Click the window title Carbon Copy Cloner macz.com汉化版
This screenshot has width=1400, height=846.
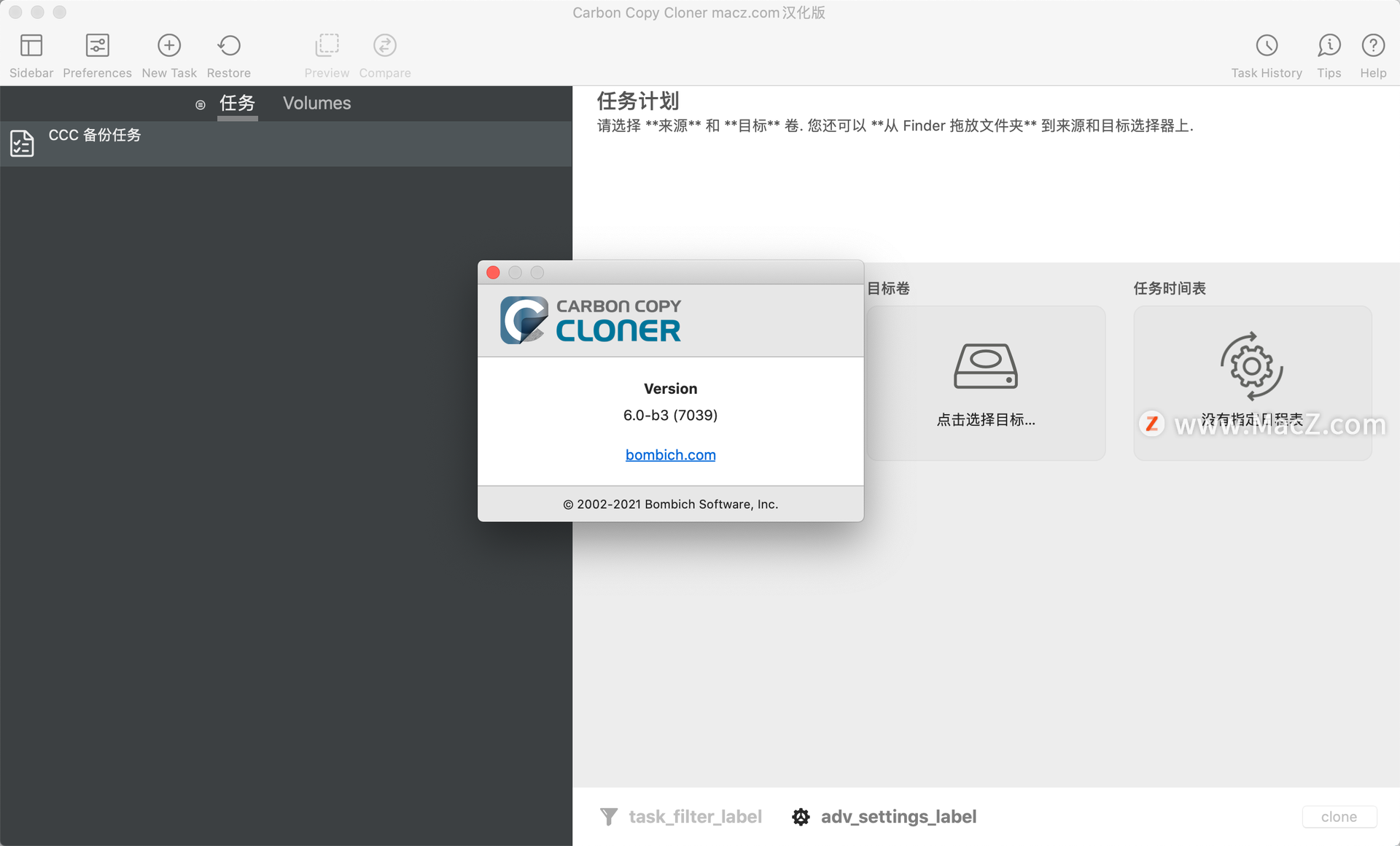[x=699, y=12]
